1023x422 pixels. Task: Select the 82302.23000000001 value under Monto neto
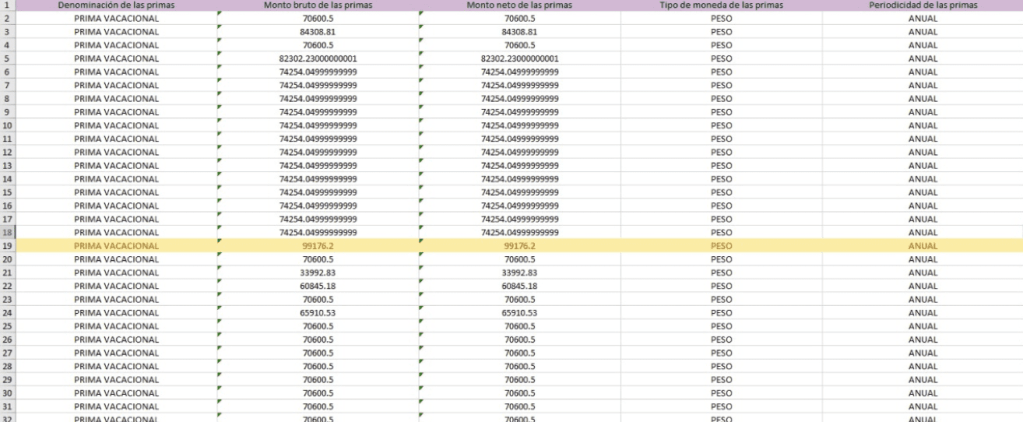point(520,59)
